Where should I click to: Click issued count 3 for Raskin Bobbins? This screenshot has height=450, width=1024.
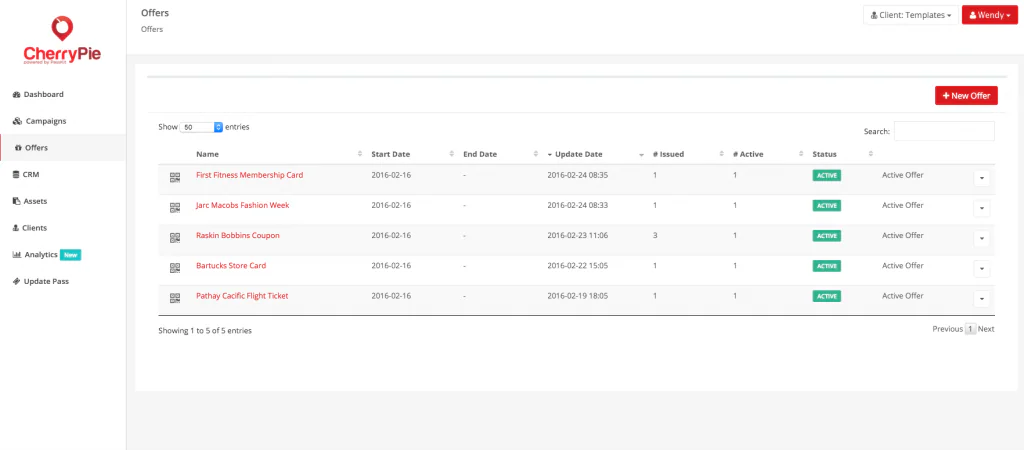click(655, 235)
